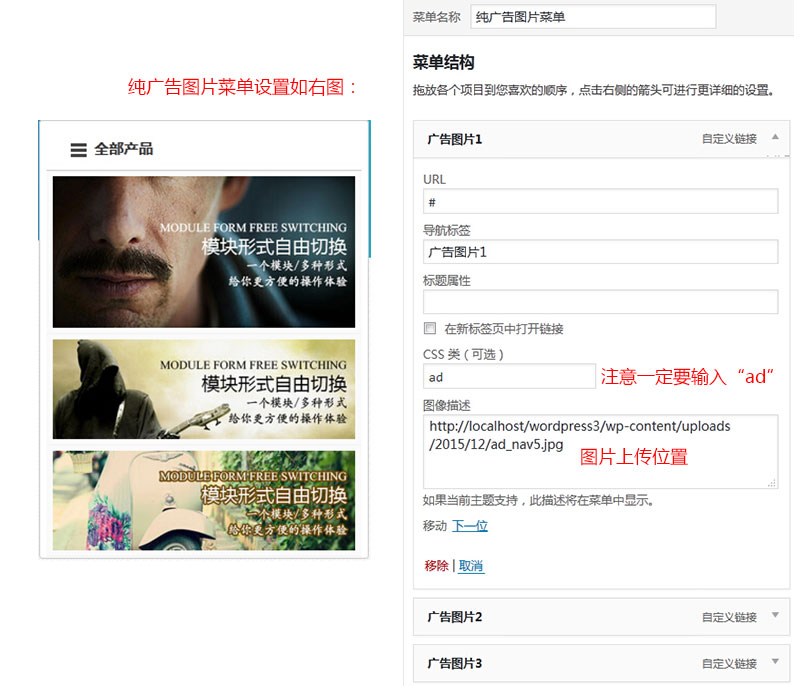This screenshot has height=686, width=794.
Task: Click the 菜单名称 input field
Action: (592, 17)
